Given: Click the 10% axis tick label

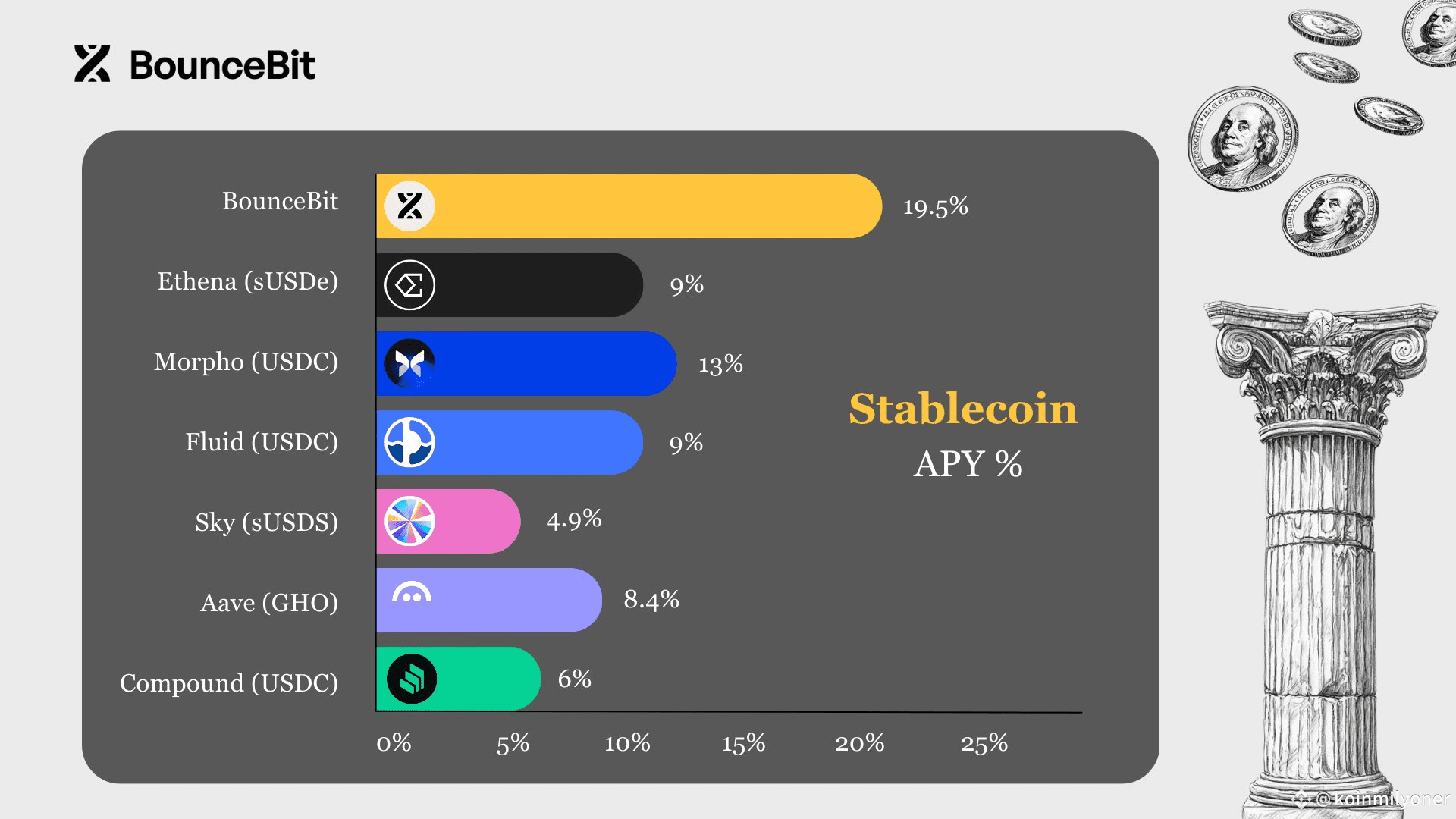Looking at the screenshot, I should click(x=627, y=743).
